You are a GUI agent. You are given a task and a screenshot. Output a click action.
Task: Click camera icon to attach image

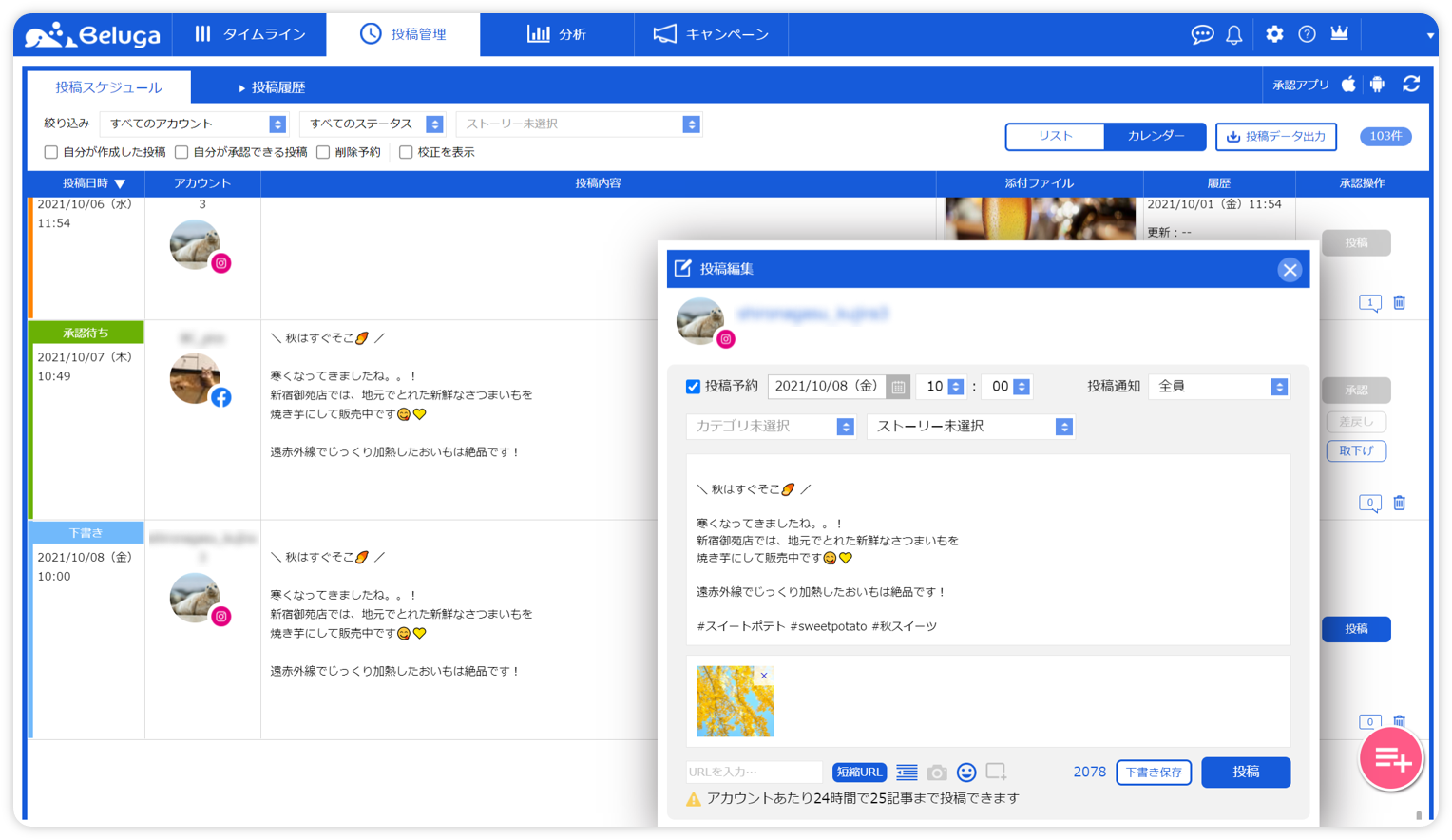[937, 773]
